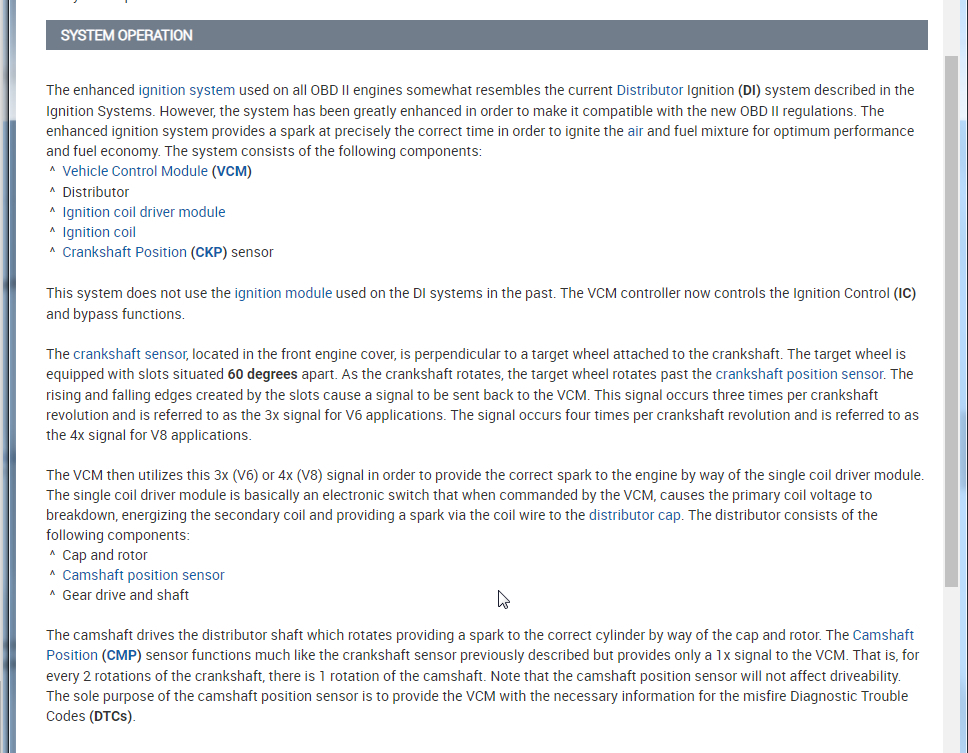The width and height of the screenshot is (968, 753).
Task: Open the 'ignition system' hyperlink
Action: pos(187,90)
